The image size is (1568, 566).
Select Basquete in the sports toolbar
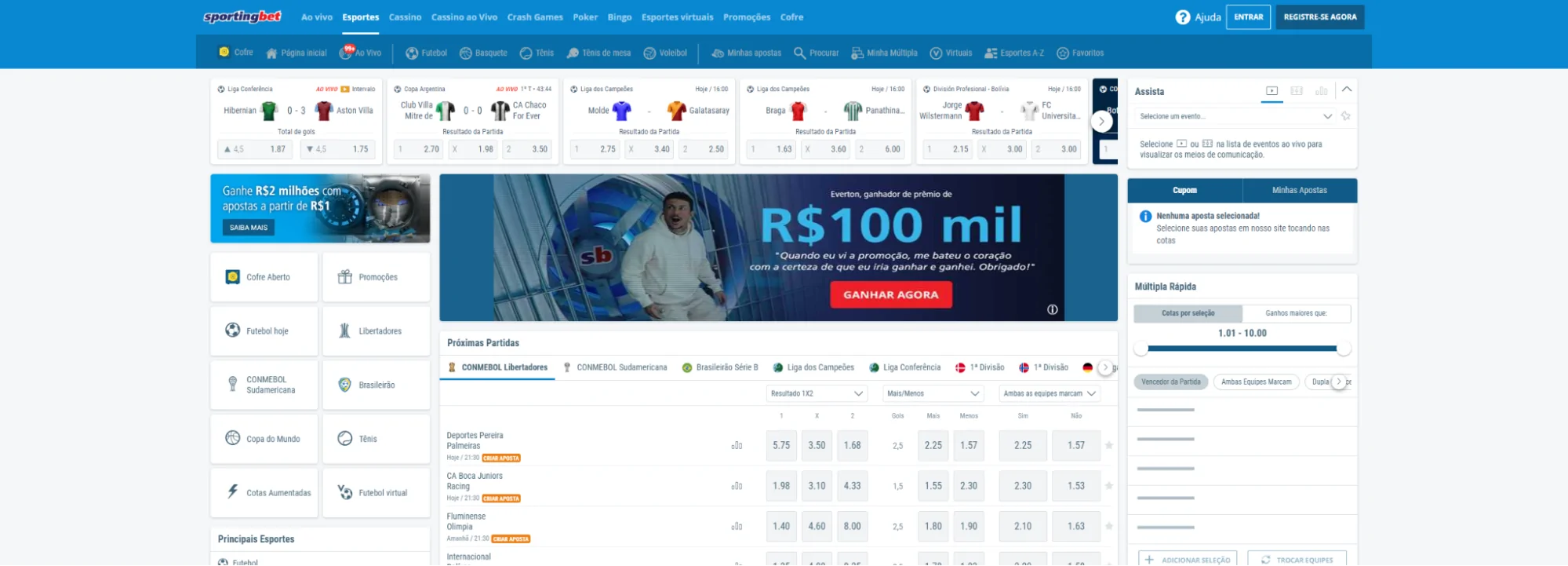coord(483,53)
